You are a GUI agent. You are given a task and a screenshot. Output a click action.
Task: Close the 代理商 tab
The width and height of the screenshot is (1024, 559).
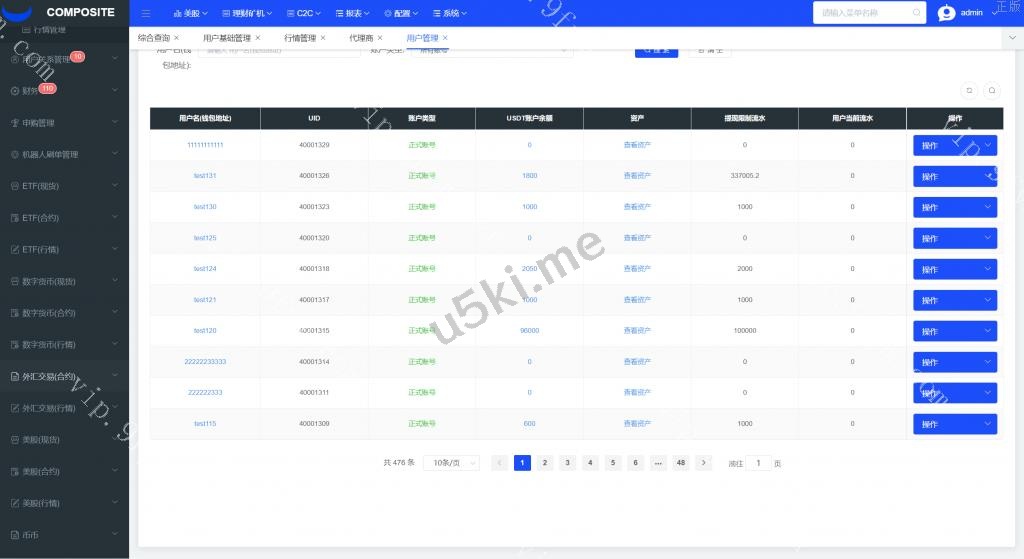tap(381, 38)
